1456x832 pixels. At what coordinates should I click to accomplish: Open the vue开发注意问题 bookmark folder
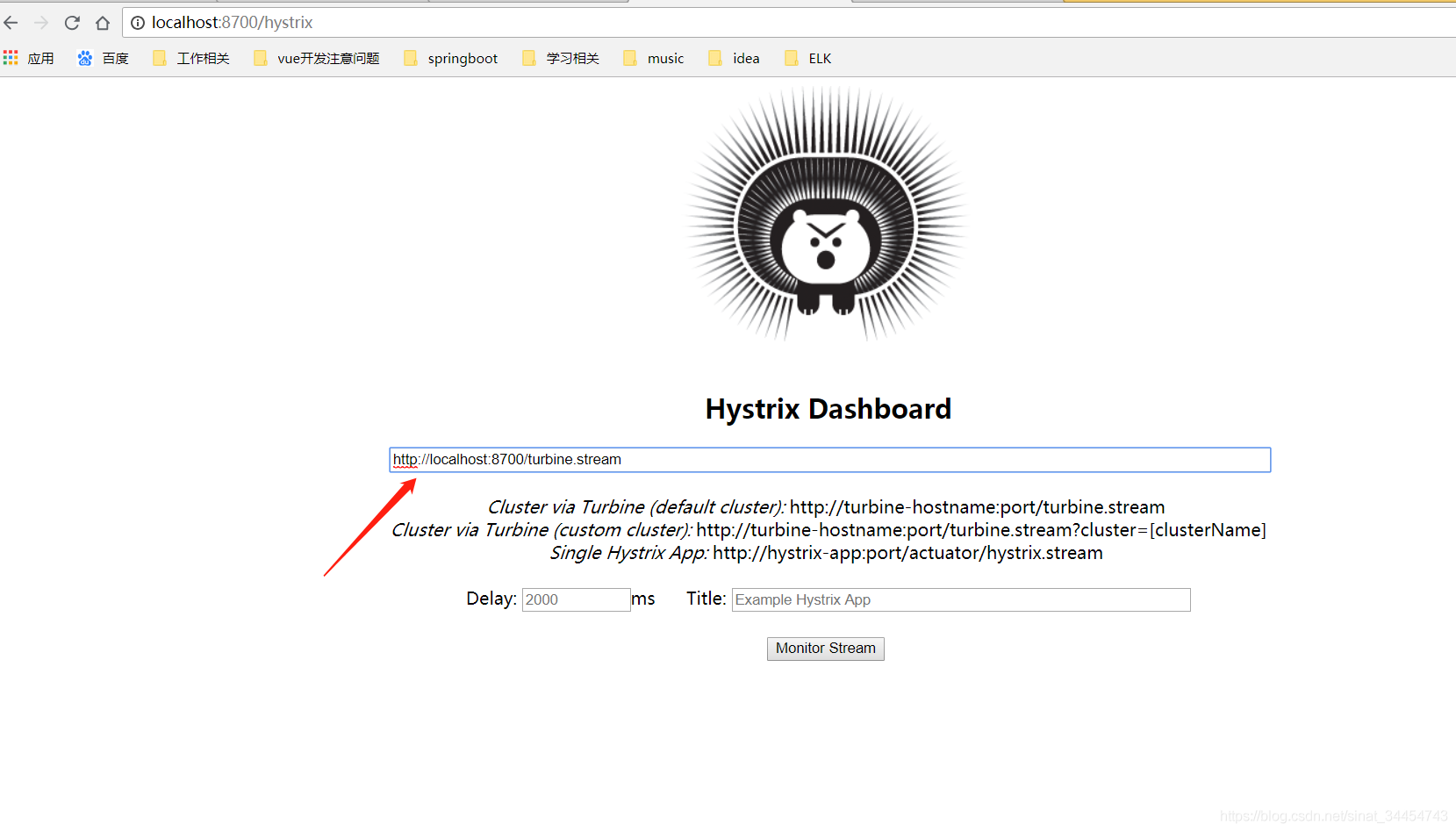point(317,58)
